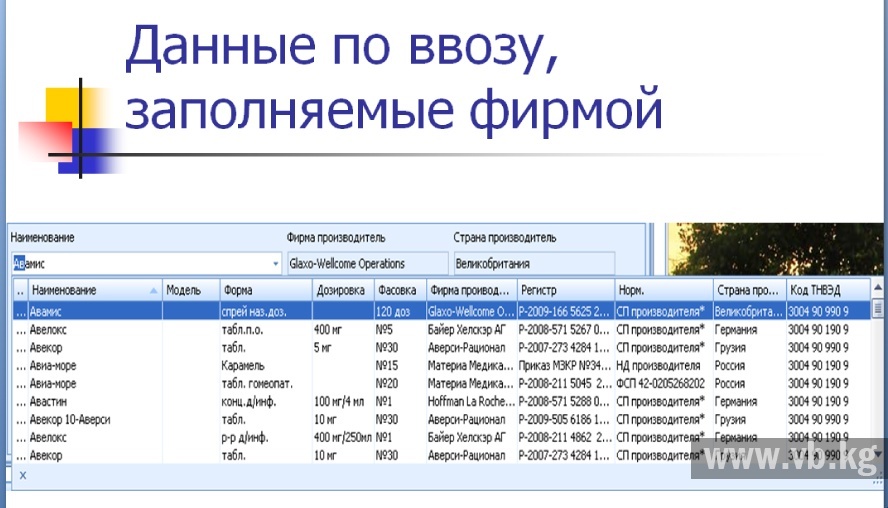The image size is (888, 508).
Task: Click the Регистр column header
Action: click(x=566, y=291)
